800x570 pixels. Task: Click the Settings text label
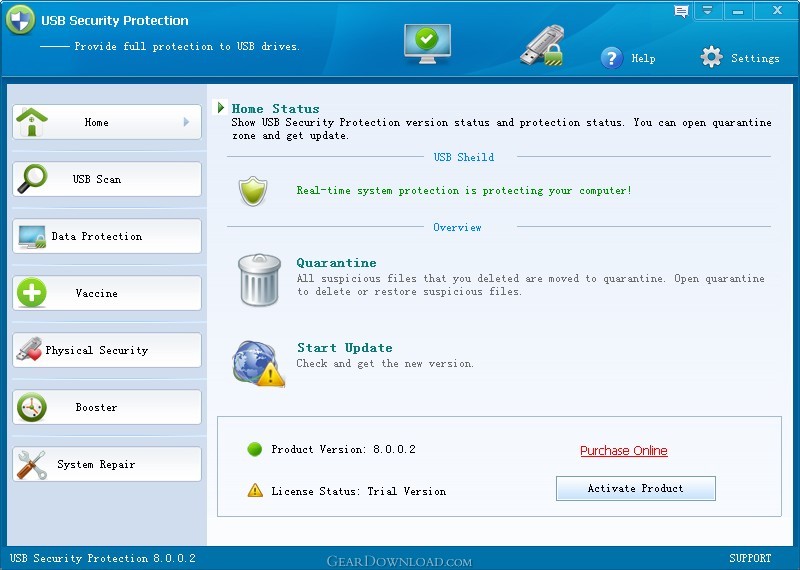[x=755, y=58]
